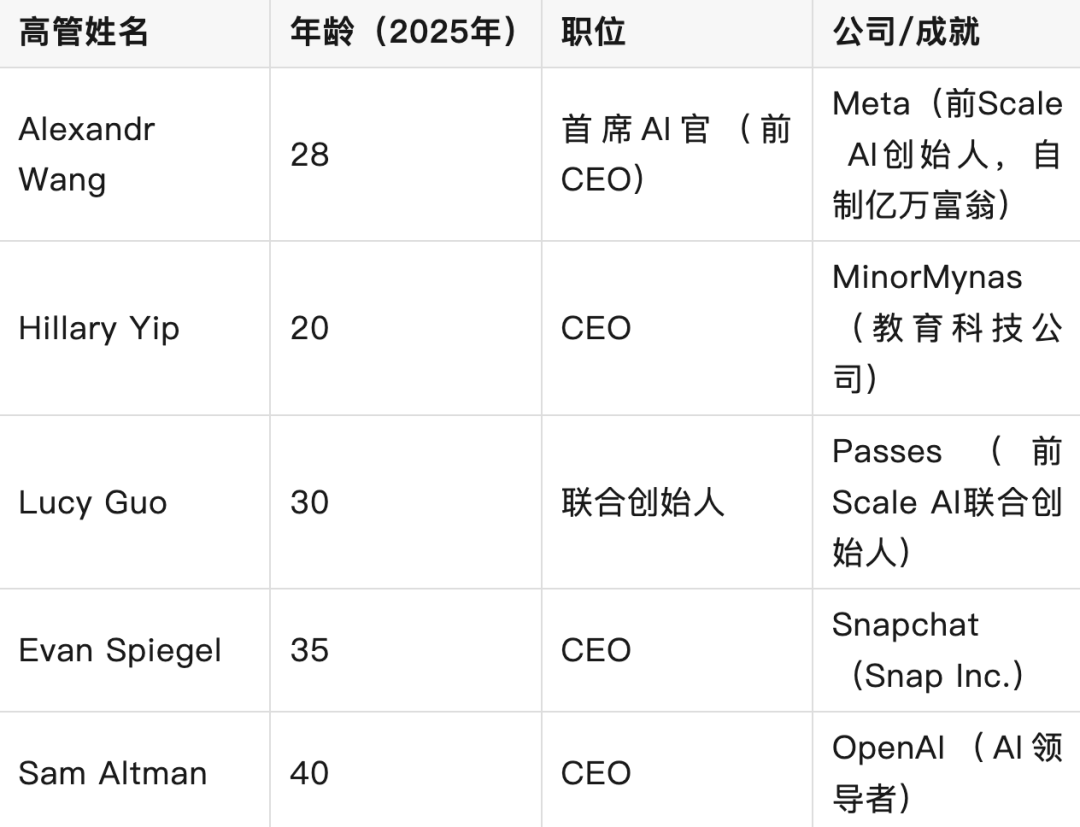Click the age value 35
The height and width of the screenshot is (827, 1080).
pyautogui.click(x=310, y=650)
